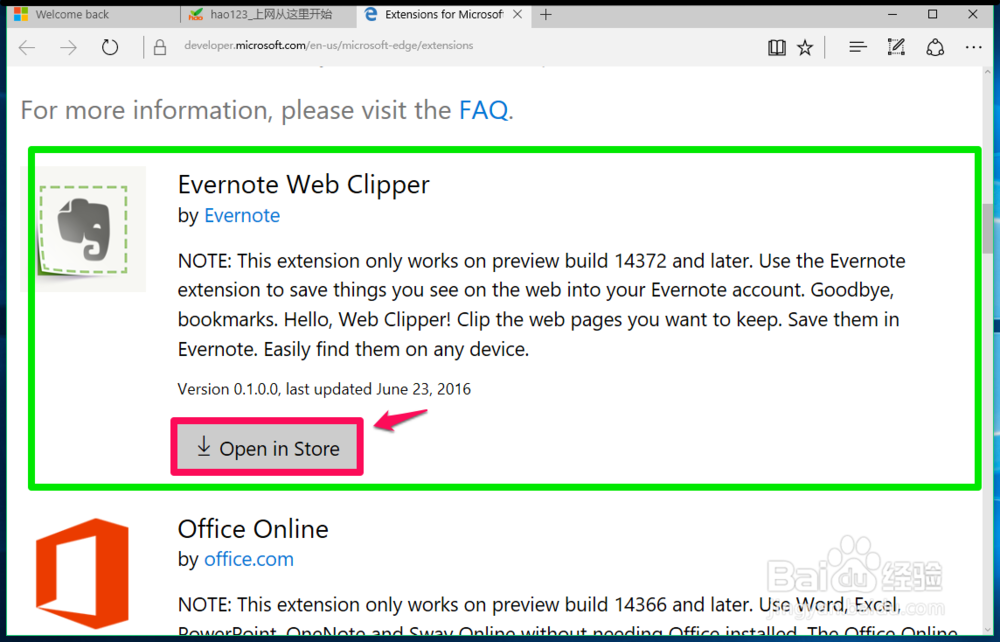Maximize the Edge browser window
The height and width of the screenshot is (642, 1000).
click(x=932, y=14)
